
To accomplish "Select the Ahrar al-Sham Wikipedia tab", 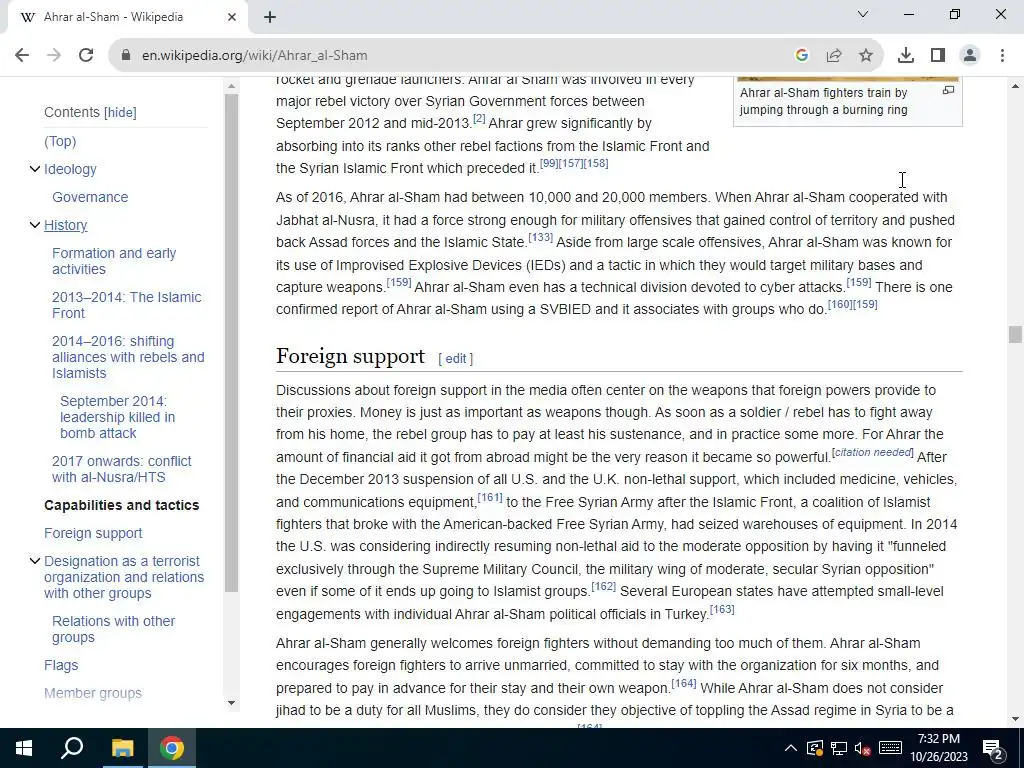I will click(124, 17).
